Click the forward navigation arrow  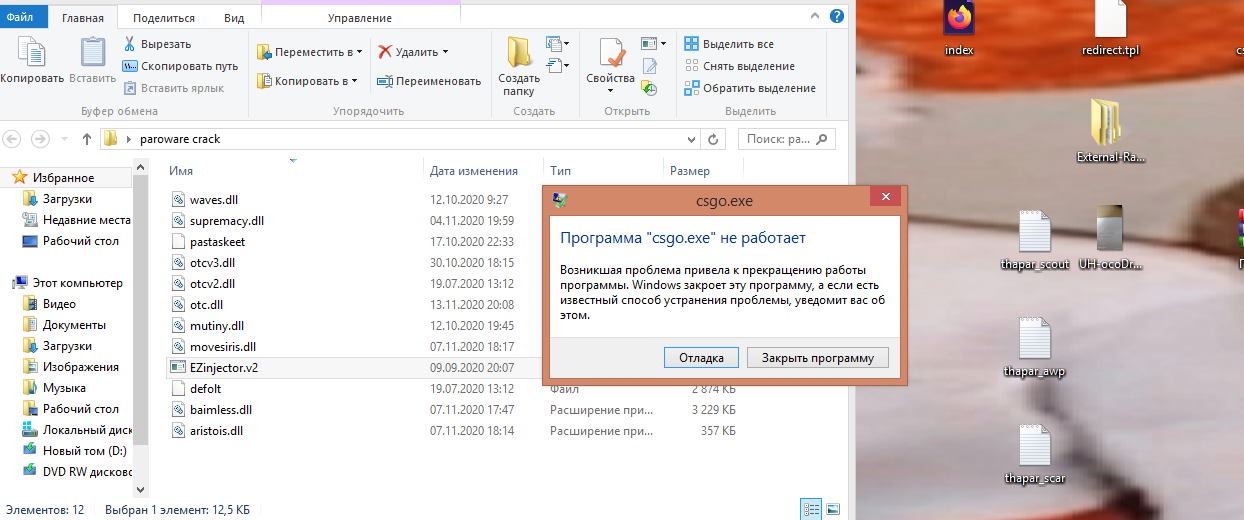point(41,139)
